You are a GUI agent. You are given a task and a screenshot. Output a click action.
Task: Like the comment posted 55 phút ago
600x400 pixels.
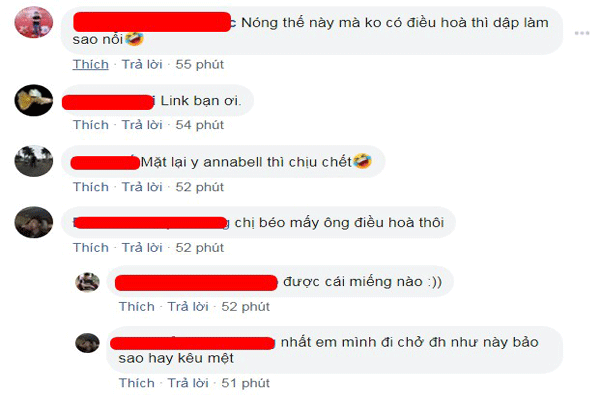(x=91, y=64)
